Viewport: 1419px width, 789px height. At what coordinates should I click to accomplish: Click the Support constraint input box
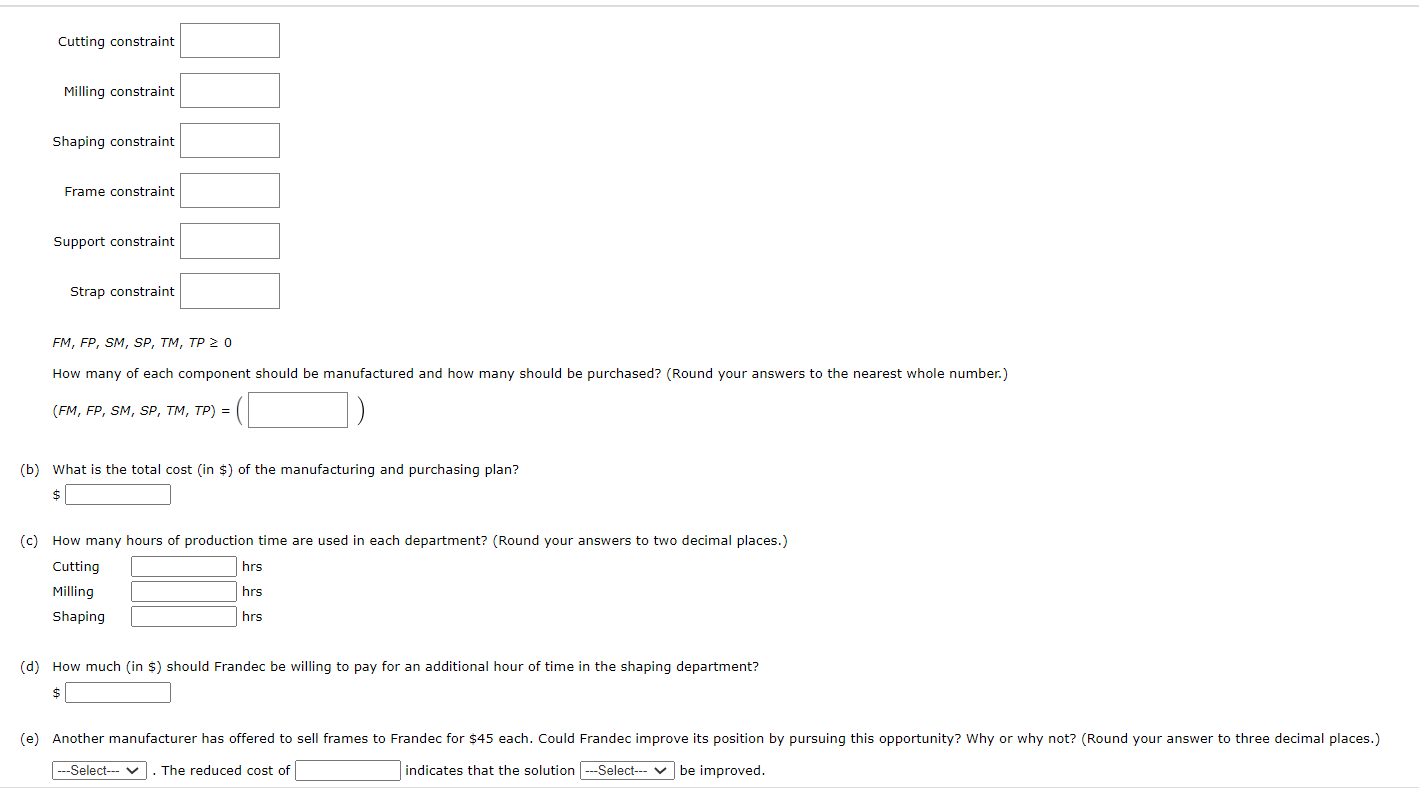[x=230, y=241]
